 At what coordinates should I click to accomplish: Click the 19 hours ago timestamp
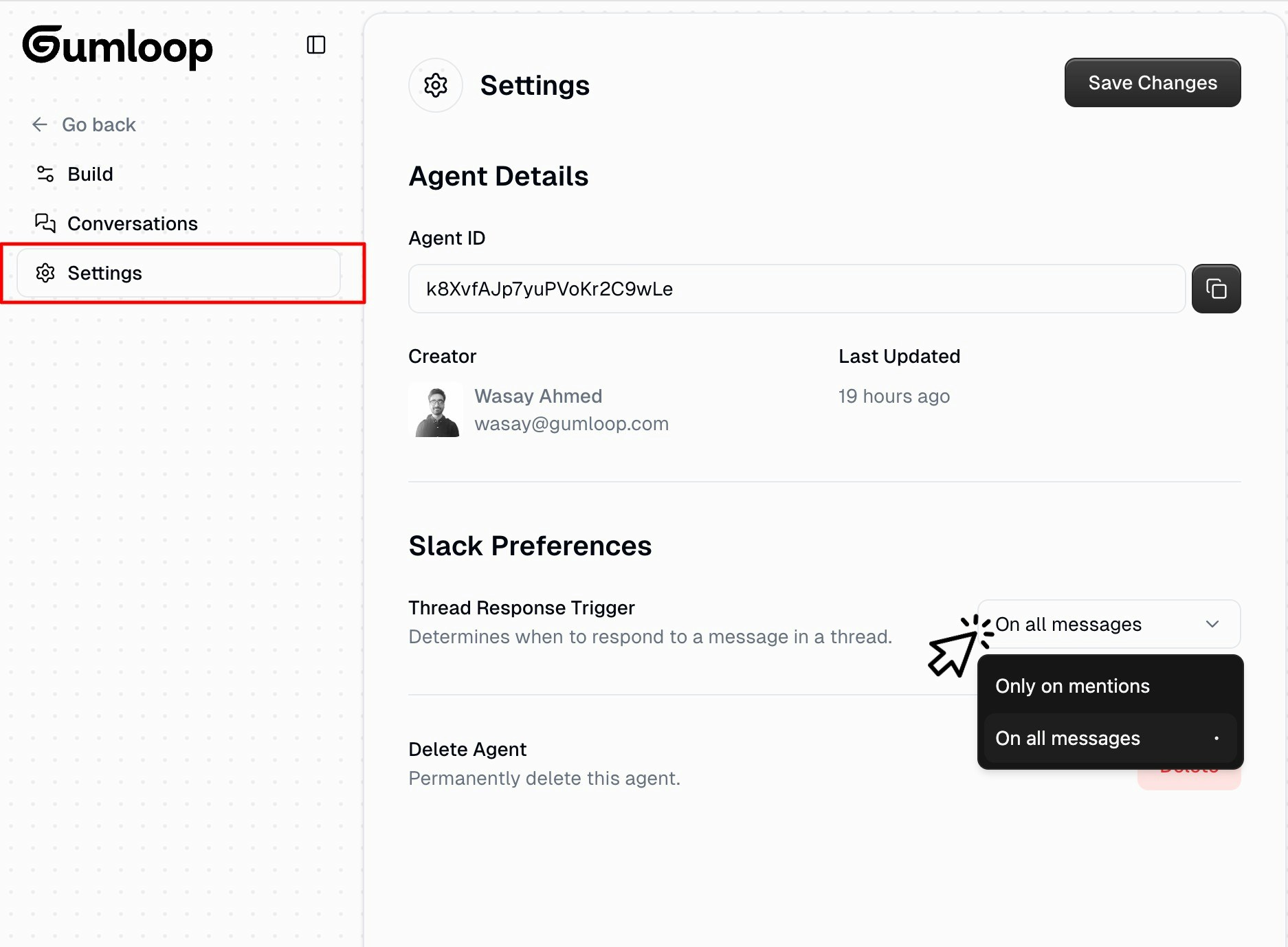(x=893, y=396)
